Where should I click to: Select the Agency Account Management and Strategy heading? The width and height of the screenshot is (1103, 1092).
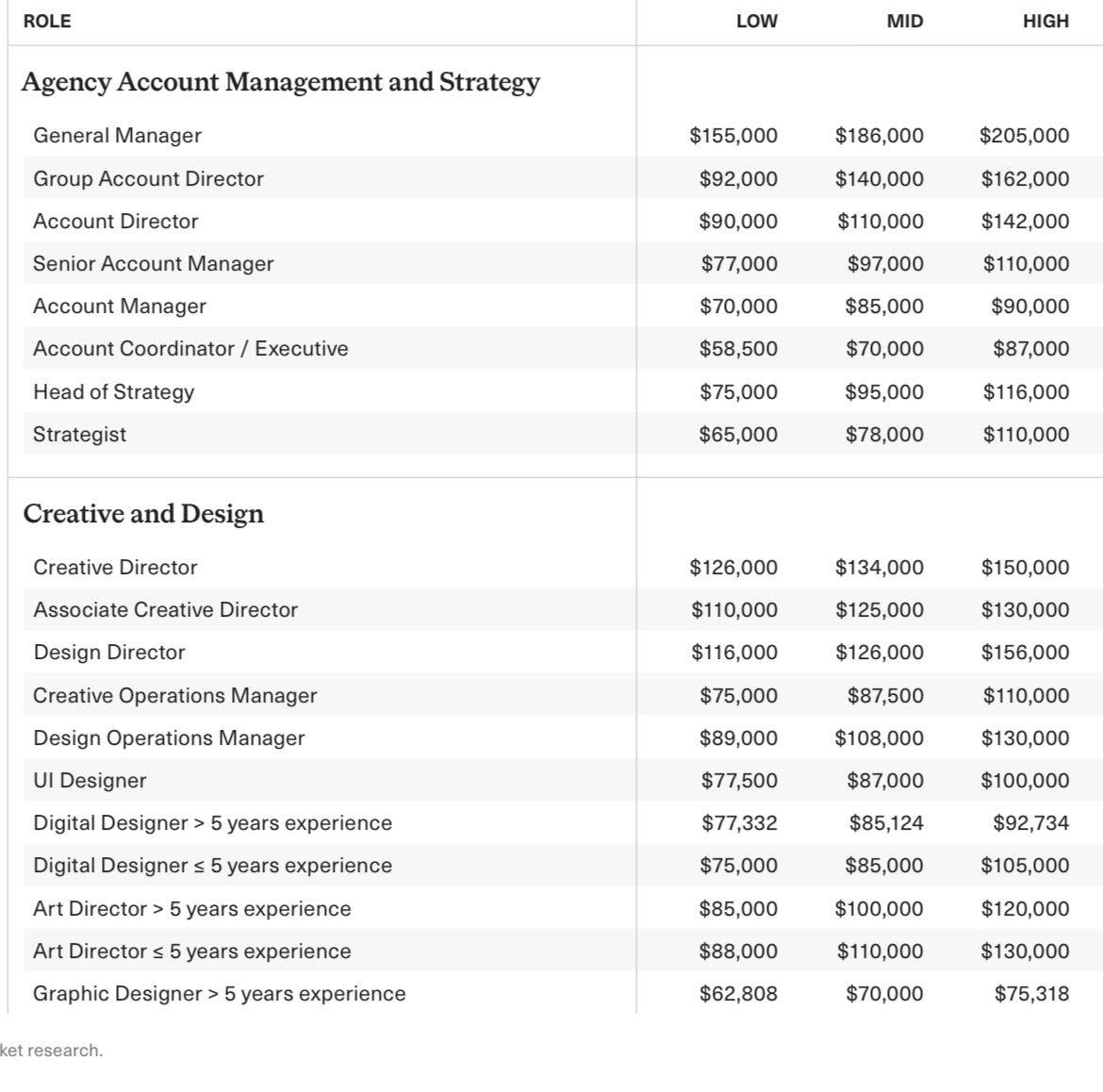[281, 82]
